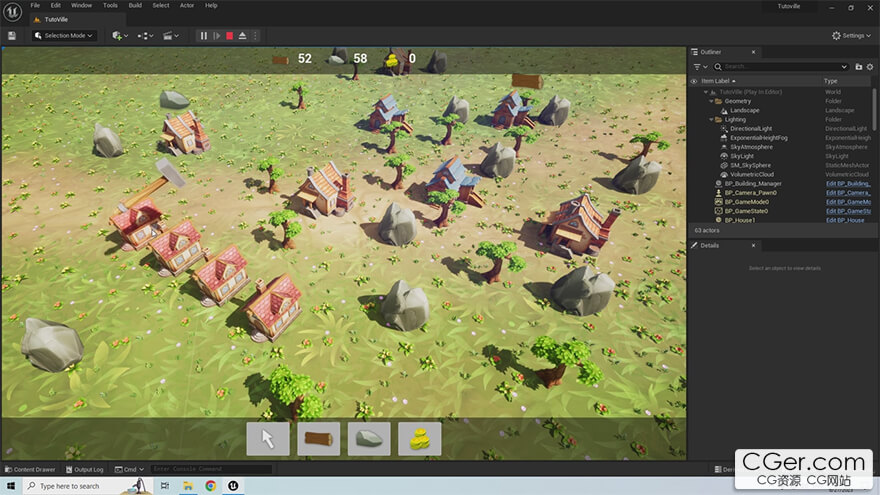Open the Selection Mode dropdown
Screen dimensions: 880x495
pos(63,35)
